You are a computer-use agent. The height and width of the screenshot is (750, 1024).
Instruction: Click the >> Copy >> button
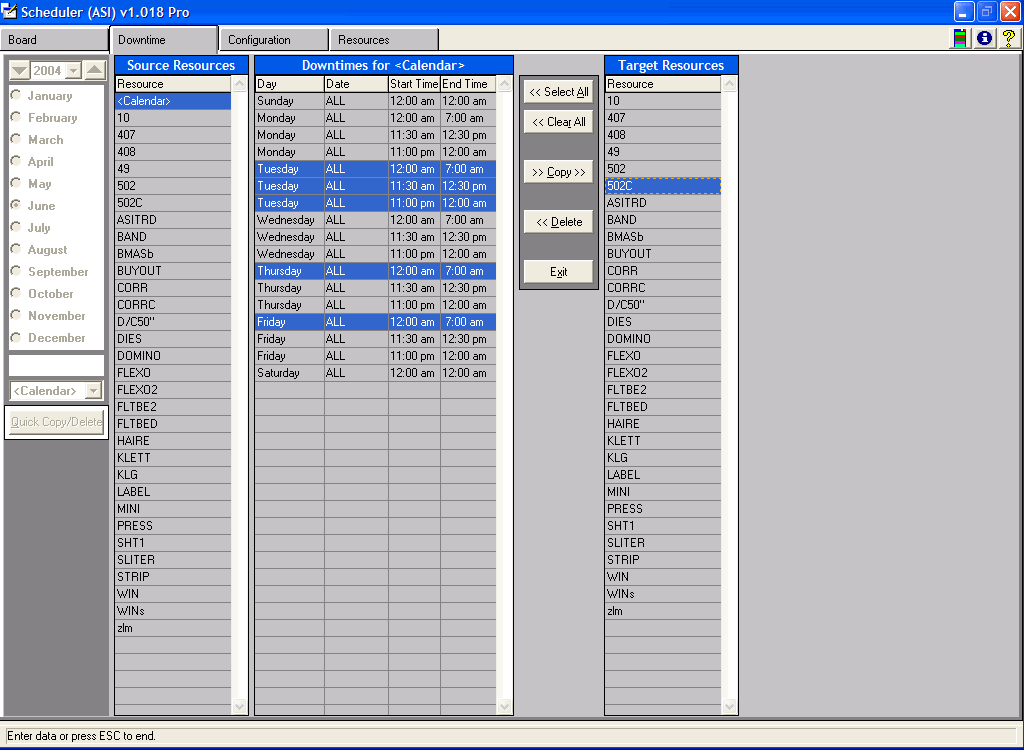click(558, 172)
